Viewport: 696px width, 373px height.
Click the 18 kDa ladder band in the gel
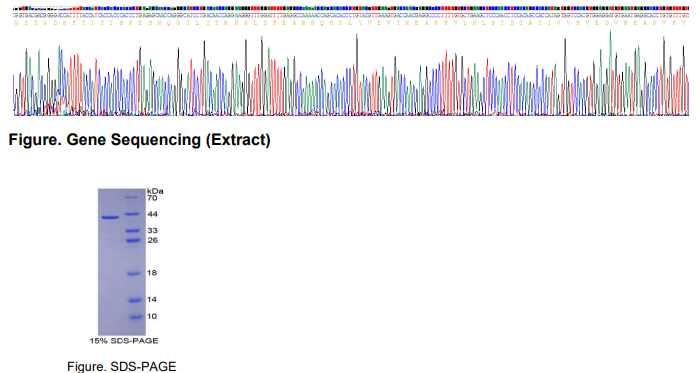pyautogui.click(x=134, y=274)
